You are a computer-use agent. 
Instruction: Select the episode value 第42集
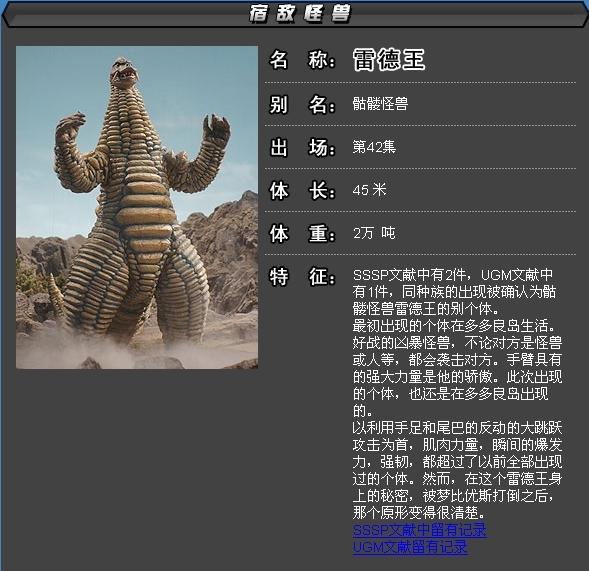(374, 147)
